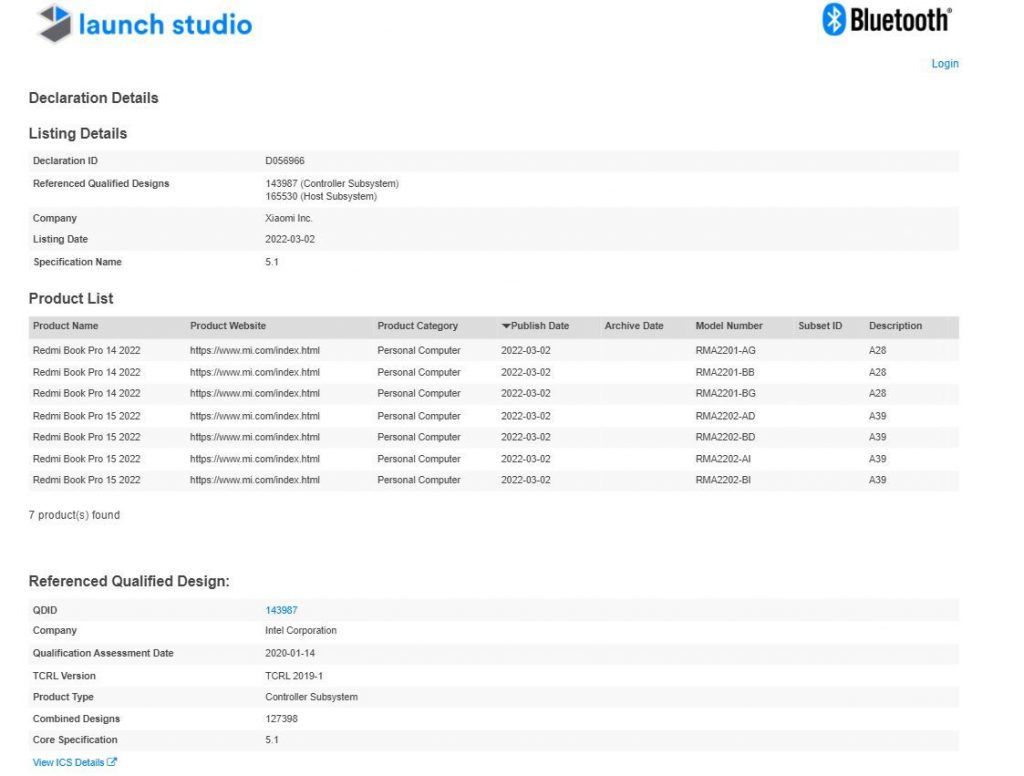Image resolution: width=1024 pixels, height=776 pixels.
Task: Click TCRL Version value TCRL 2019-1
Action: 294,676
